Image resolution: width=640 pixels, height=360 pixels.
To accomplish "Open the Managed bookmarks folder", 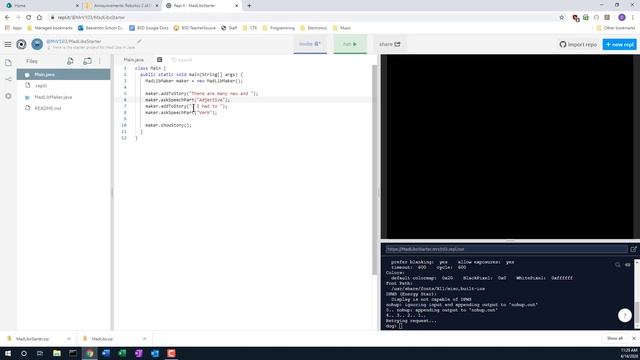I will (x=50, y=28).
